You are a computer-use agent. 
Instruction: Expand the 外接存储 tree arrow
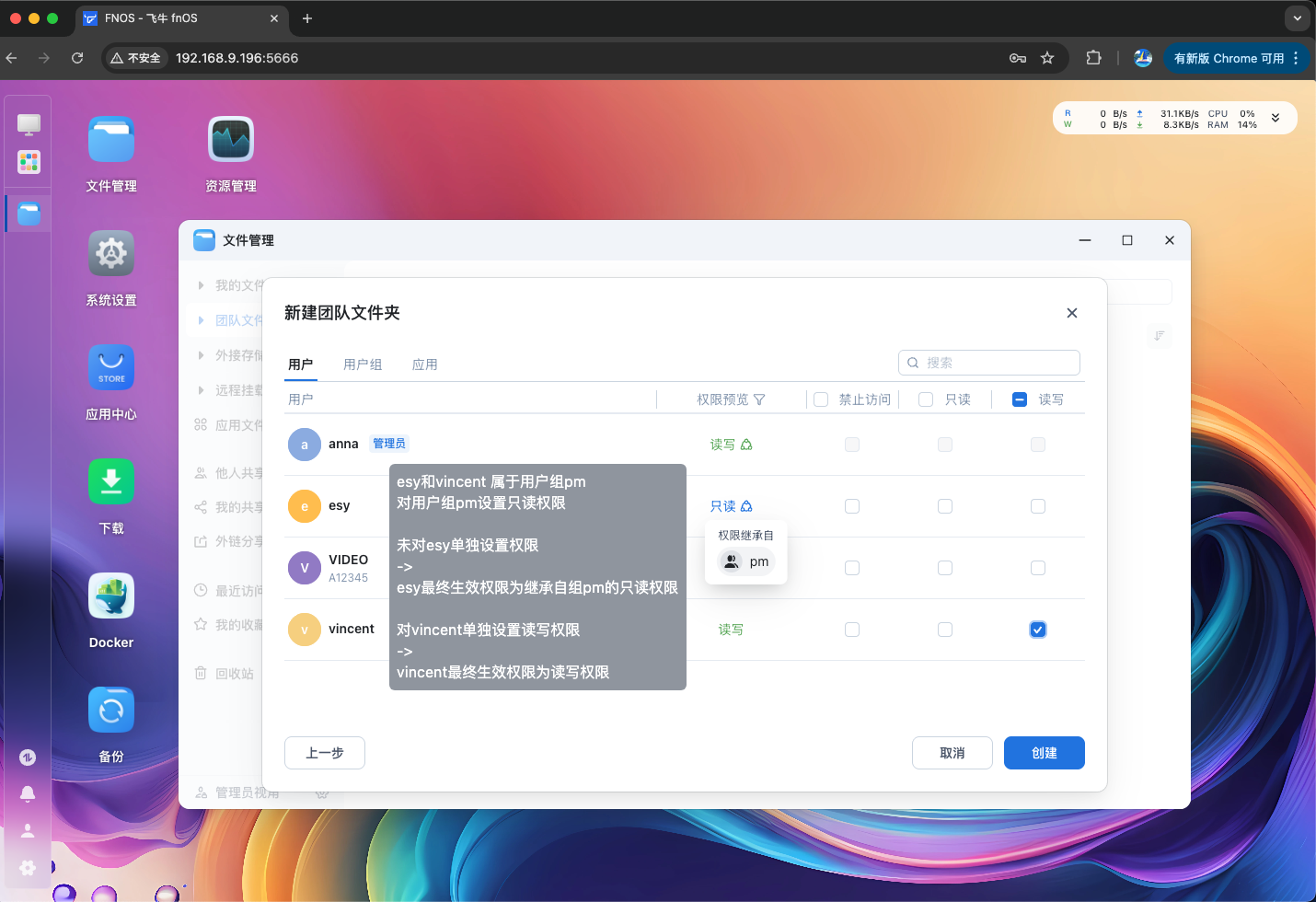click(x=201, y=355)
